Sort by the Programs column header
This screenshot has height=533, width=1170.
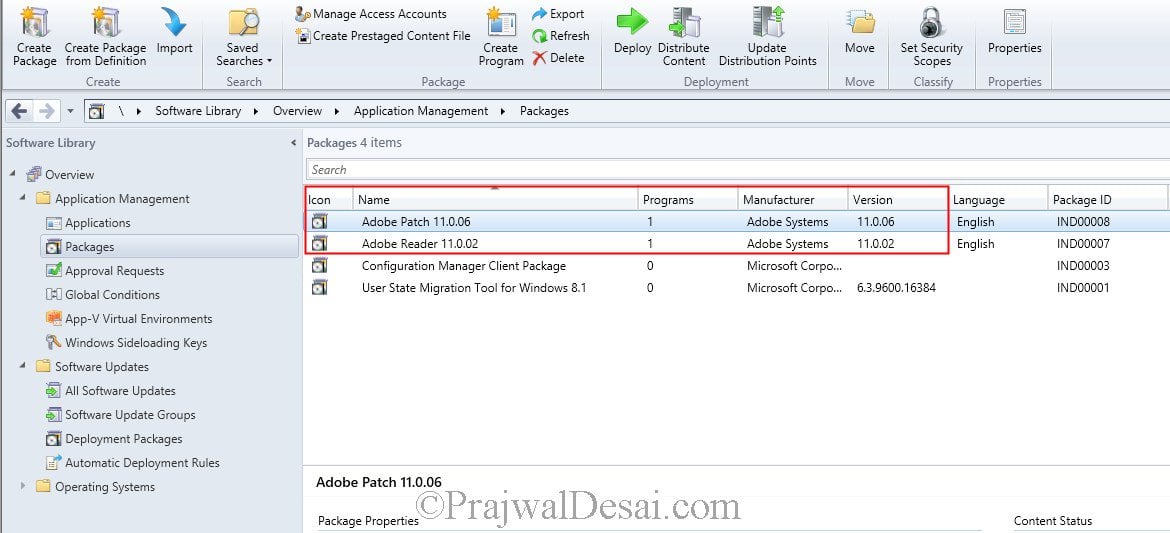pos(688,199)
